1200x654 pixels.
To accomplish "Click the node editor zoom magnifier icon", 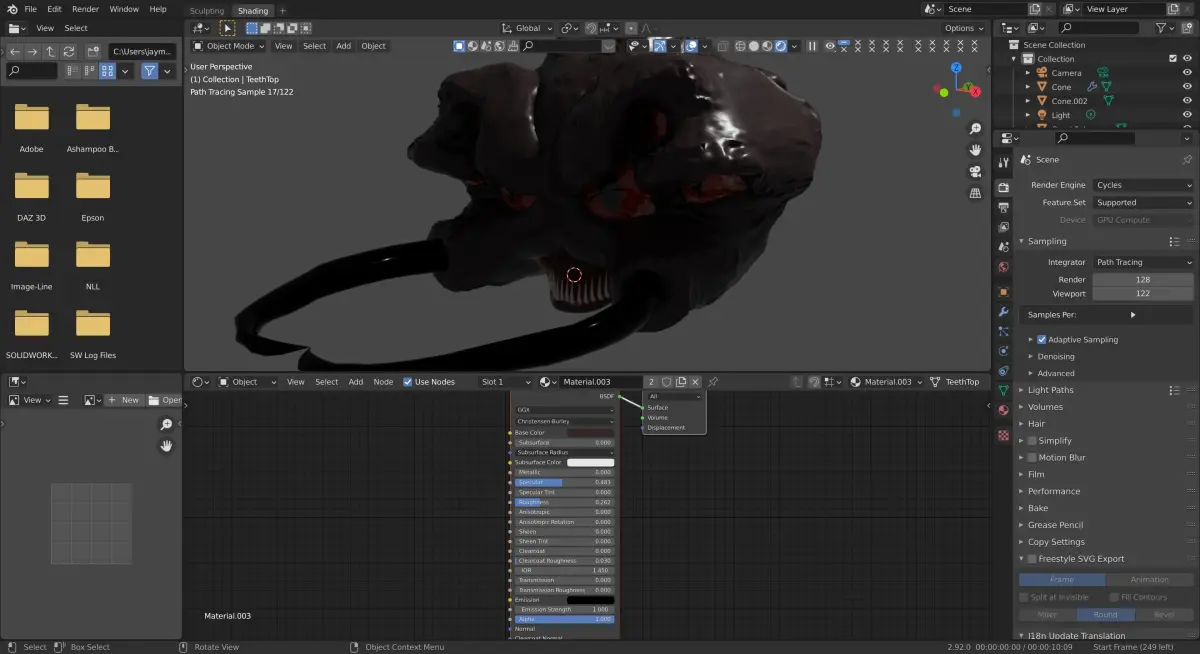I will [166, 425].
